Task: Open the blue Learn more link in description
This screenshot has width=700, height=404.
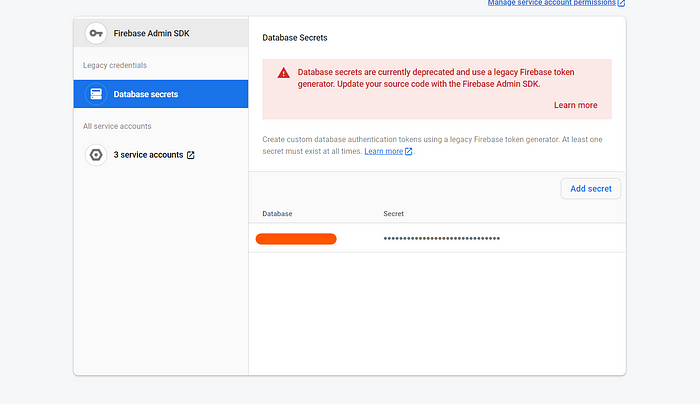Action: (x=383, y=151)
